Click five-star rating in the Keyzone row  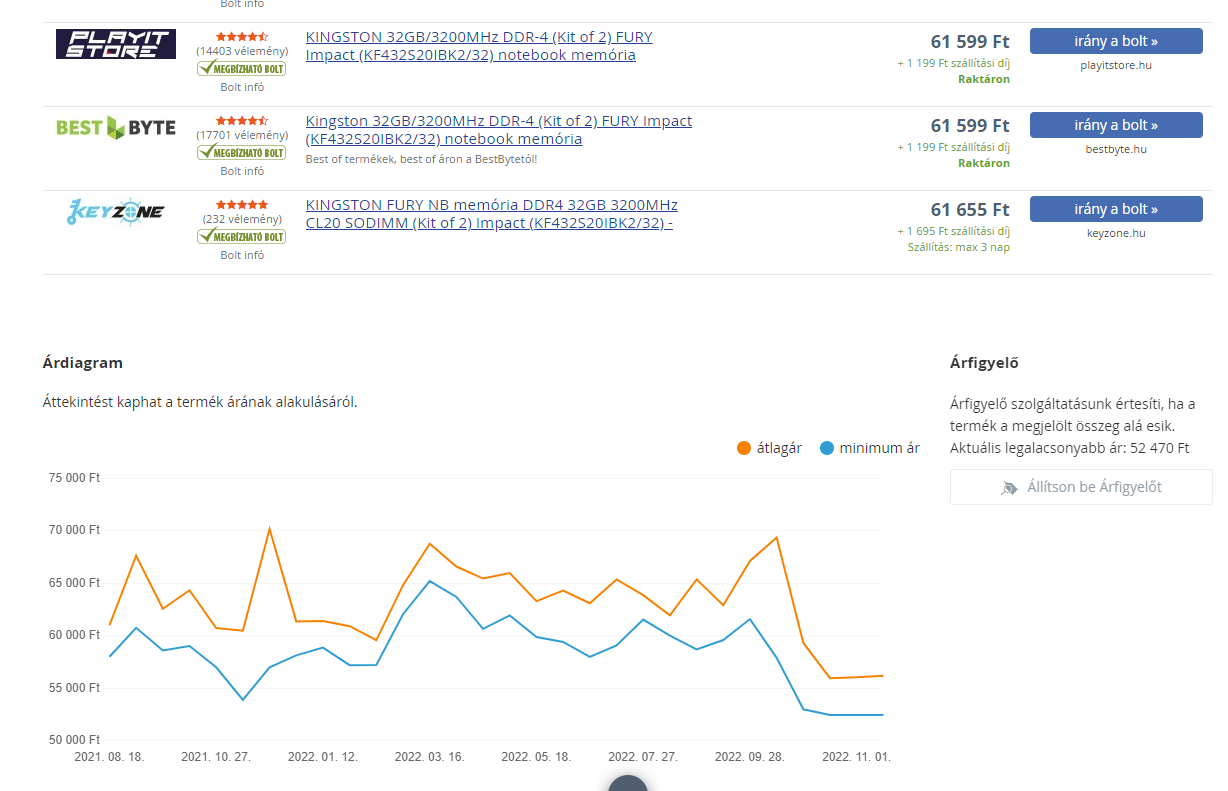pos(242,204)
